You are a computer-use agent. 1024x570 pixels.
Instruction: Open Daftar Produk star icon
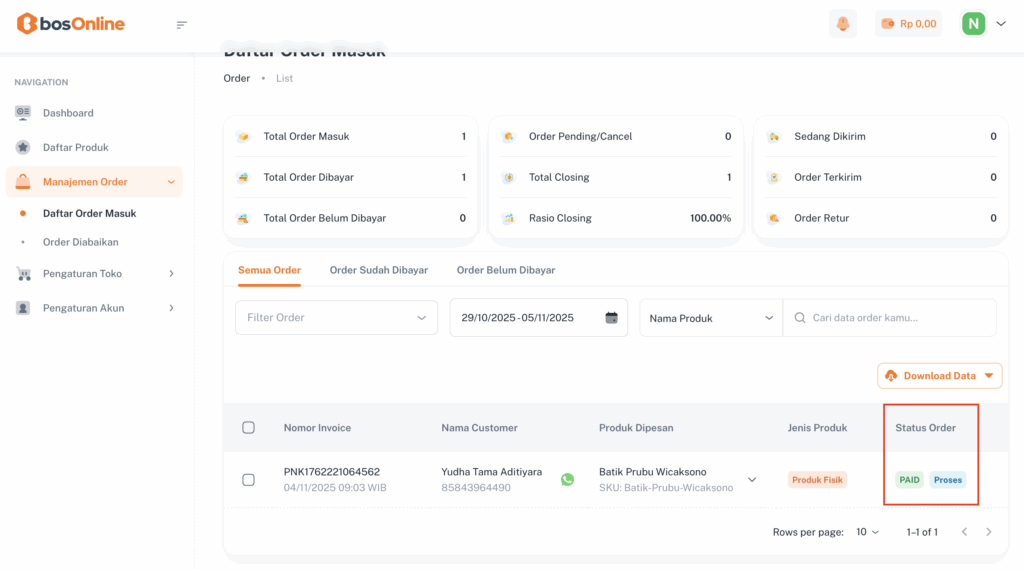[x=23, y=147]
